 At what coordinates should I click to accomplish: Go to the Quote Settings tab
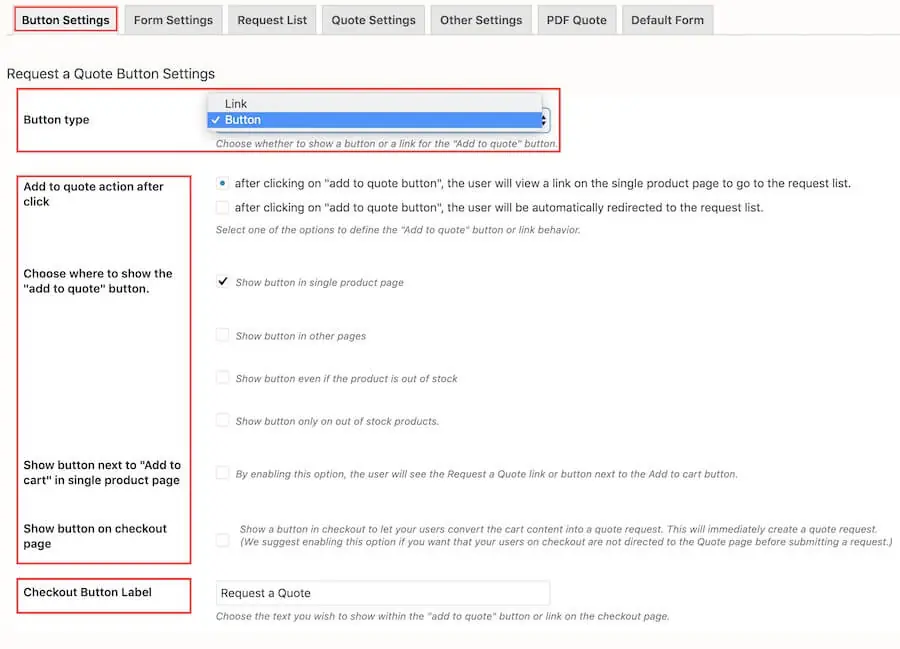[x=373, y=20]
